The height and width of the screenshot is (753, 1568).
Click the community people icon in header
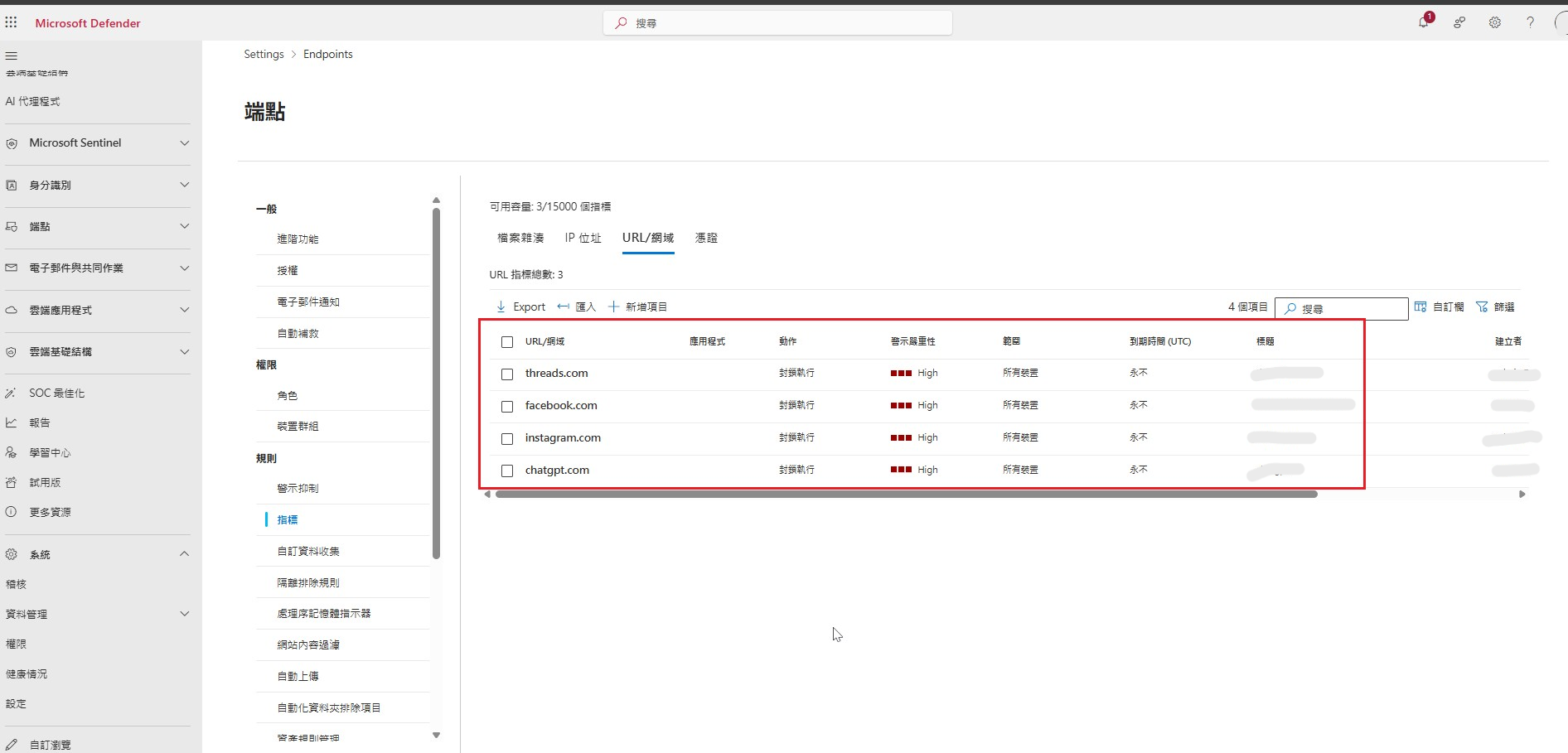coord(1459,22)
